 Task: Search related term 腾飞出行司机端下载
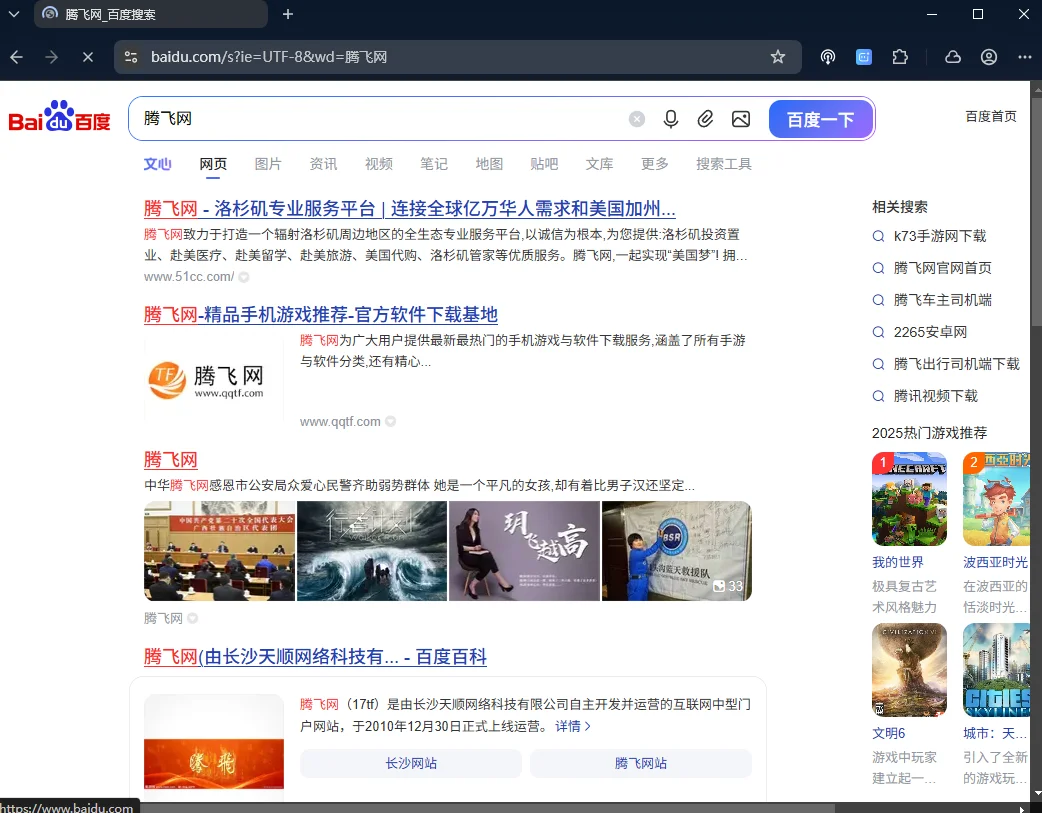click(956, 364)
